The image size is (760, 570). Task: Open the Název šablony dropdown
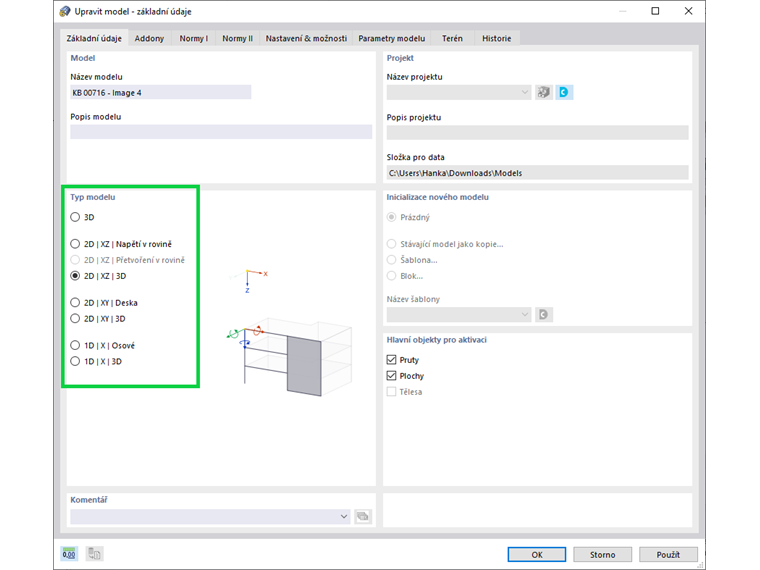click(459, 315)
